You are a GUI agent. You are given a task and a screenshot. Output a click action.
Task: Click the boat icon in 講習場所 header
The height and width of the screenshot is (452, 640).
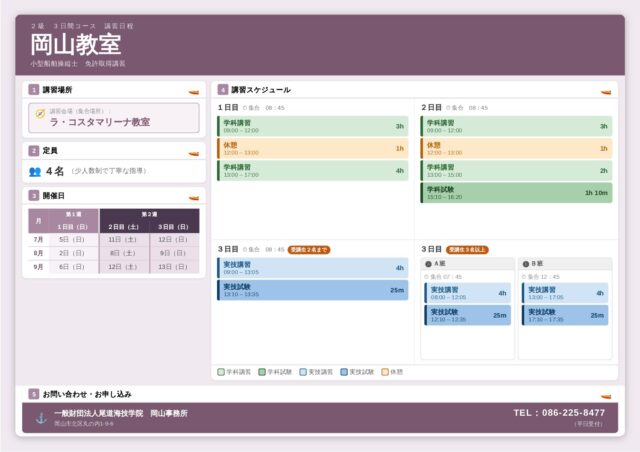point(194,92)
